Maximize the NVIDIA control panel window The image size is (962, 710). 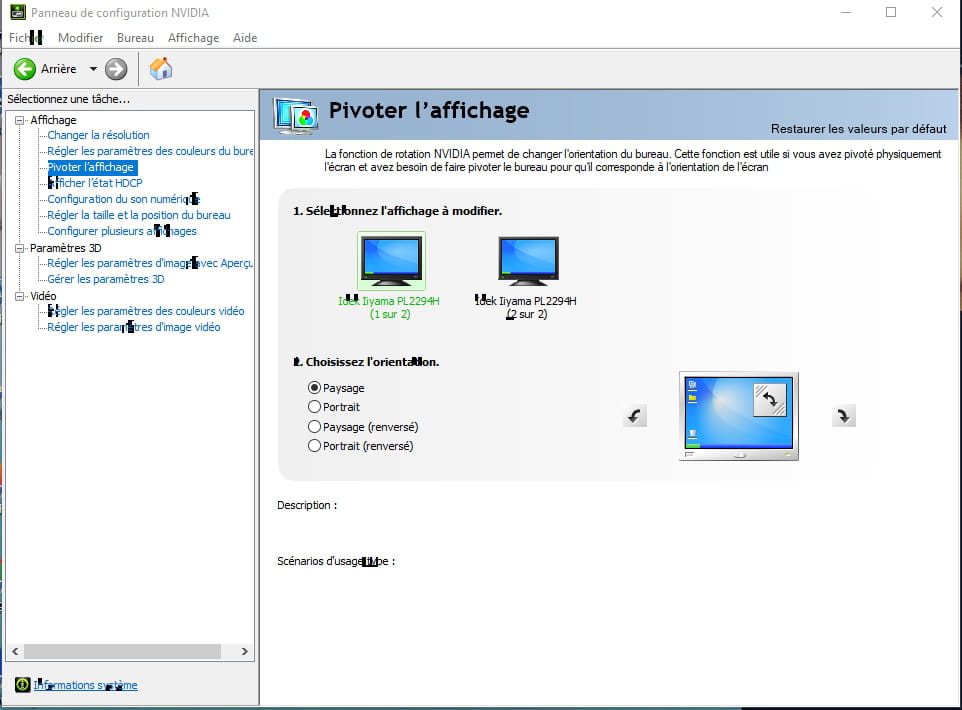891,12
